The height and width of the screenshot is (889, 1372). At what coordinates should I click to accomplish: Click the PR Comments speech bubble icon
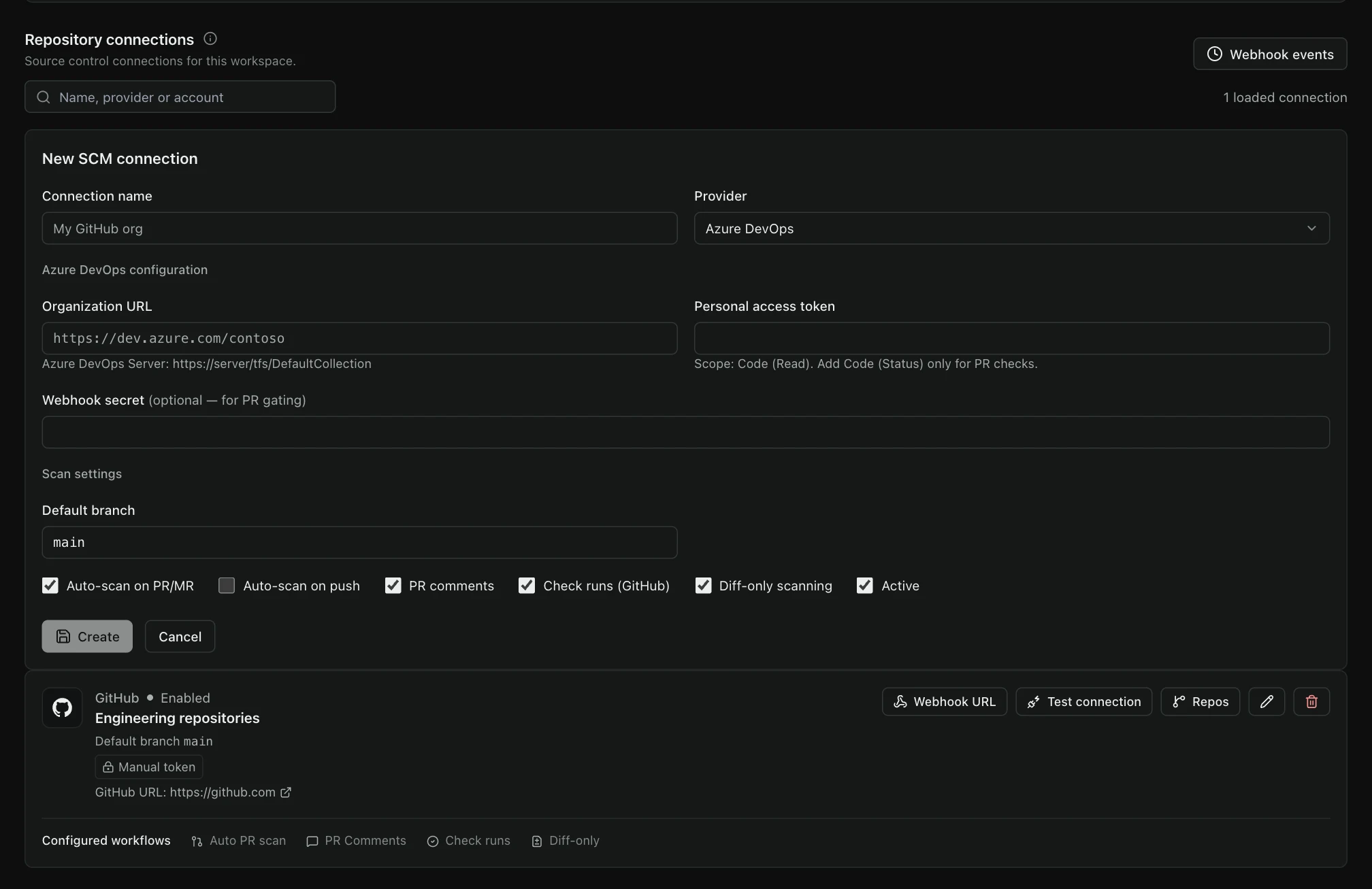click(312, 841)
